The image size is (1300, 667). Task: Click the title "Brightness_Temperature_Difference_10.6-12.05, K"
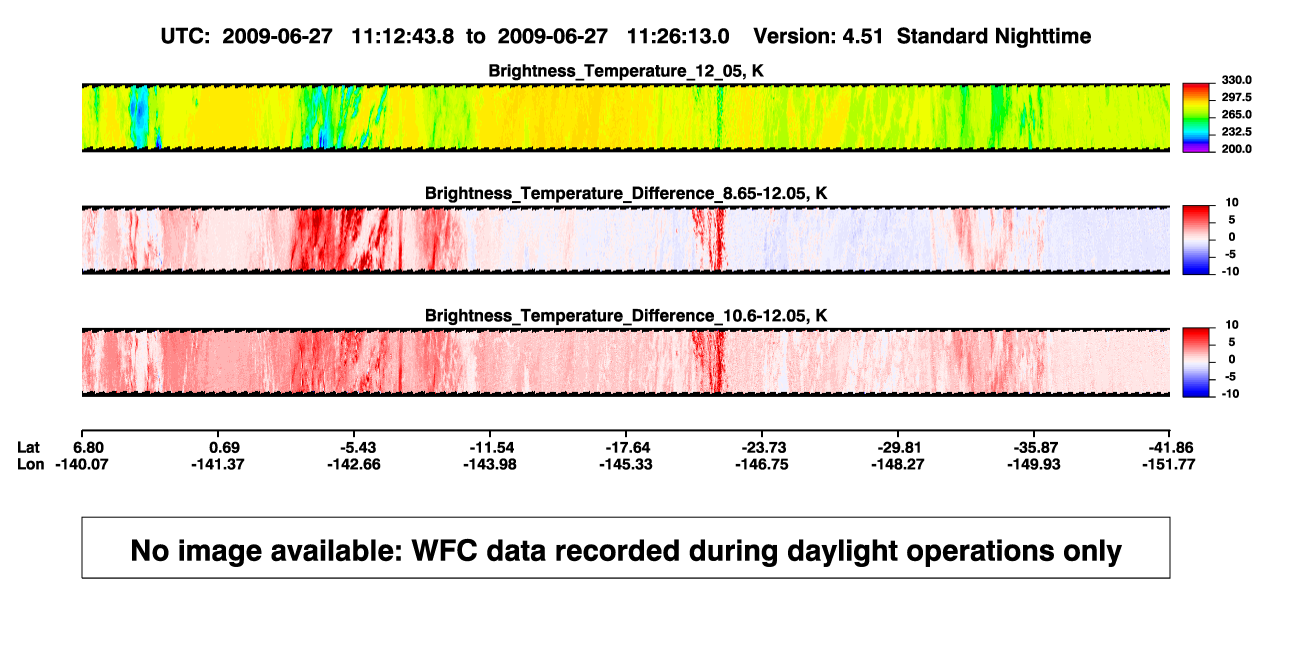coord(626,316)
